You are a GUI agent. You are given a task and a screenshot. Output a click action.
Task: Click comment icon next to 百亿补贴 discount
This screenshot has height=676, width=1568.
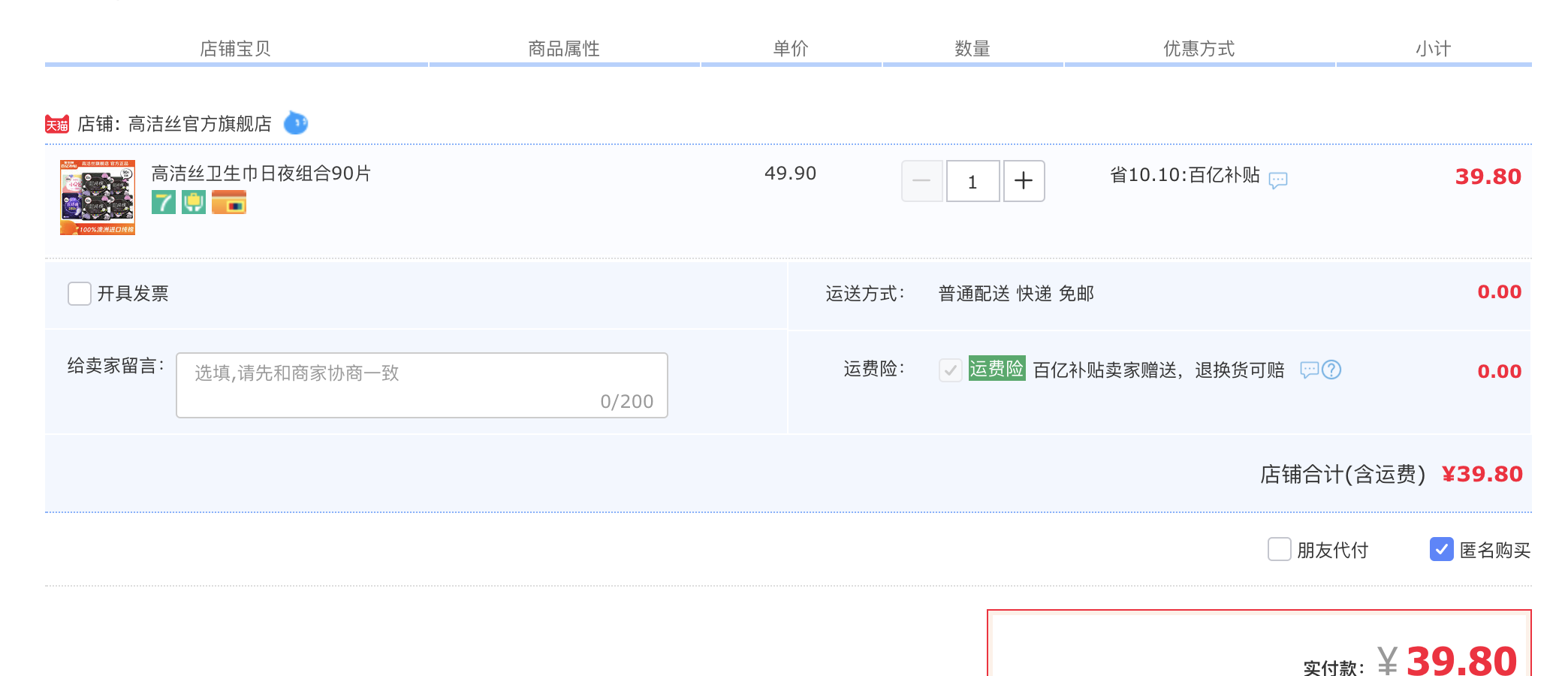pyautogui.click(x=1278, y=180)
